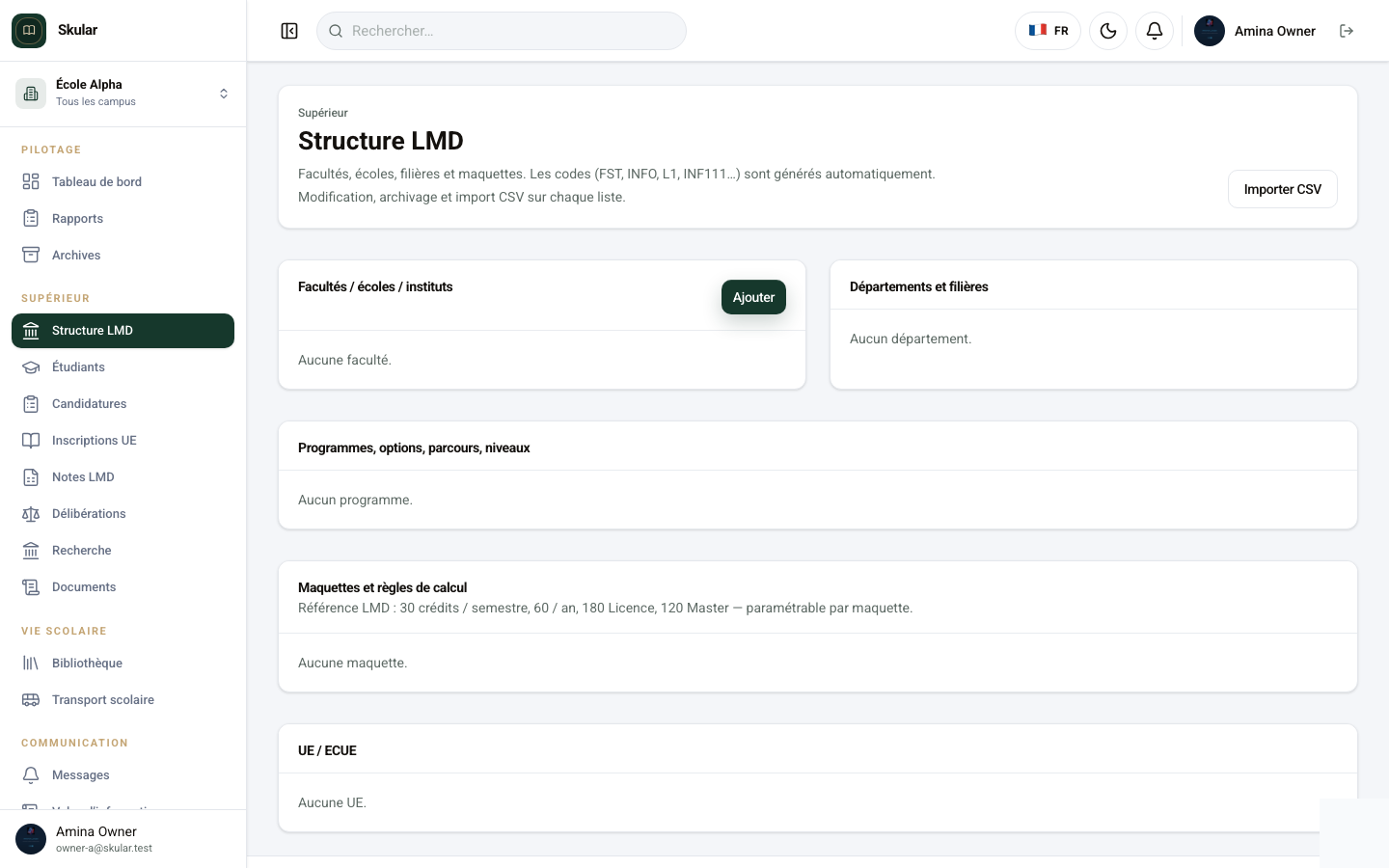Click the logout icon
Image resolution: width=1389 pixels, height=868 pixels.
coord(1347,31)
